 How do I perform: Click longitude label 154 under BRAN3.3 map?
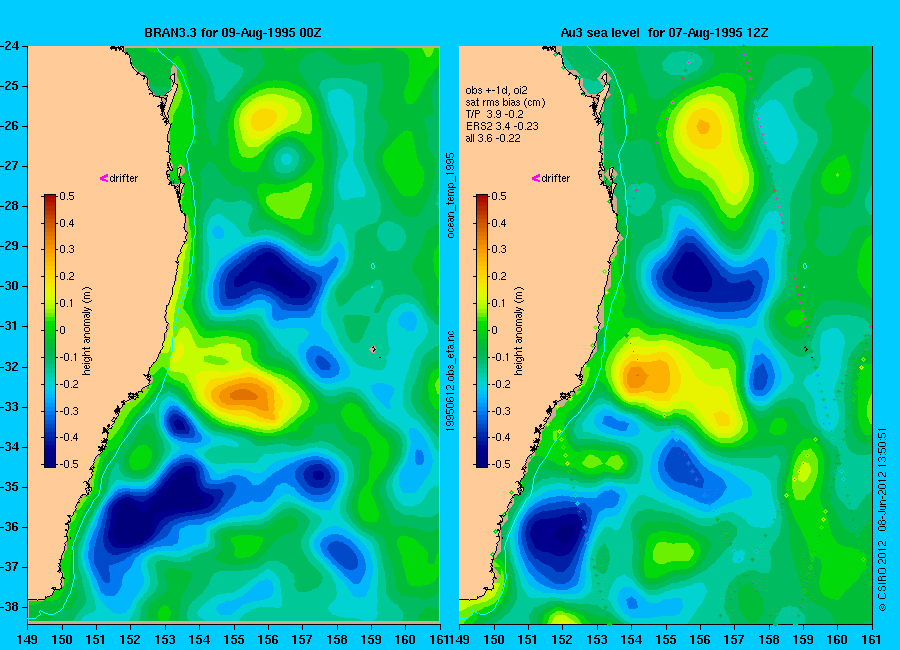(x=199, y=640)
